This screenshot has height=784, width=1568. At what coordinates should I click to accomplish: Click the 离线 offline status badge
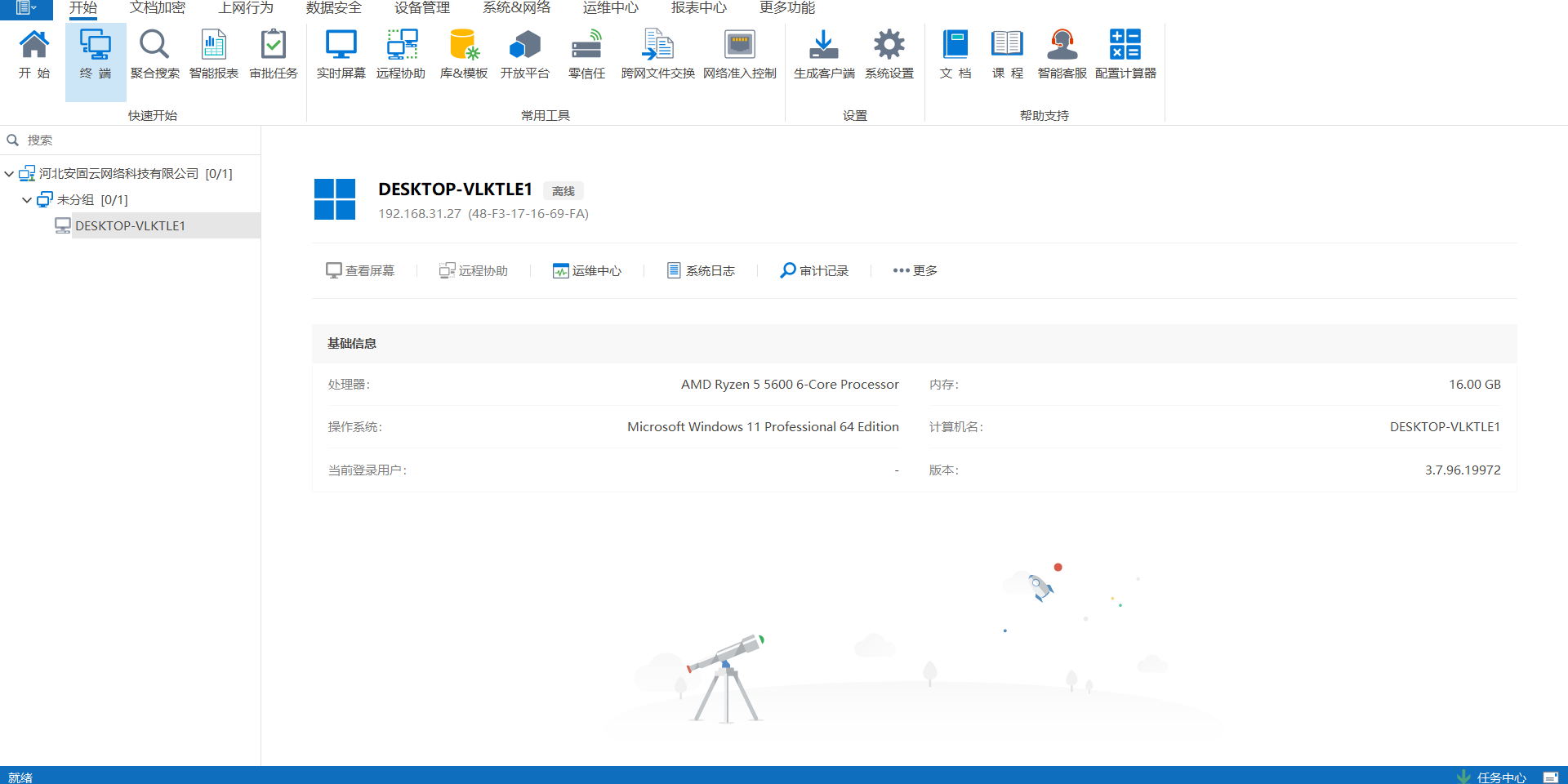563,191
